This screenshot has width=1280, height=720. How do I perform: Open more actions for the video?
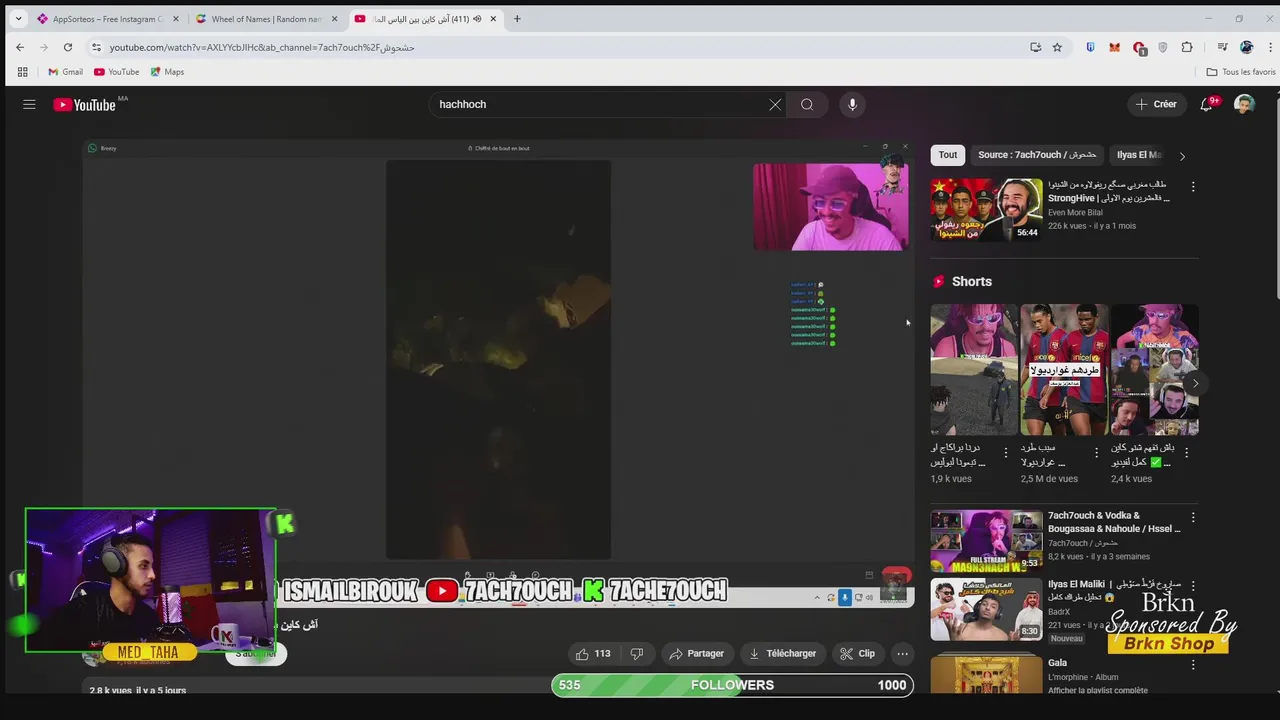point(902,653)
